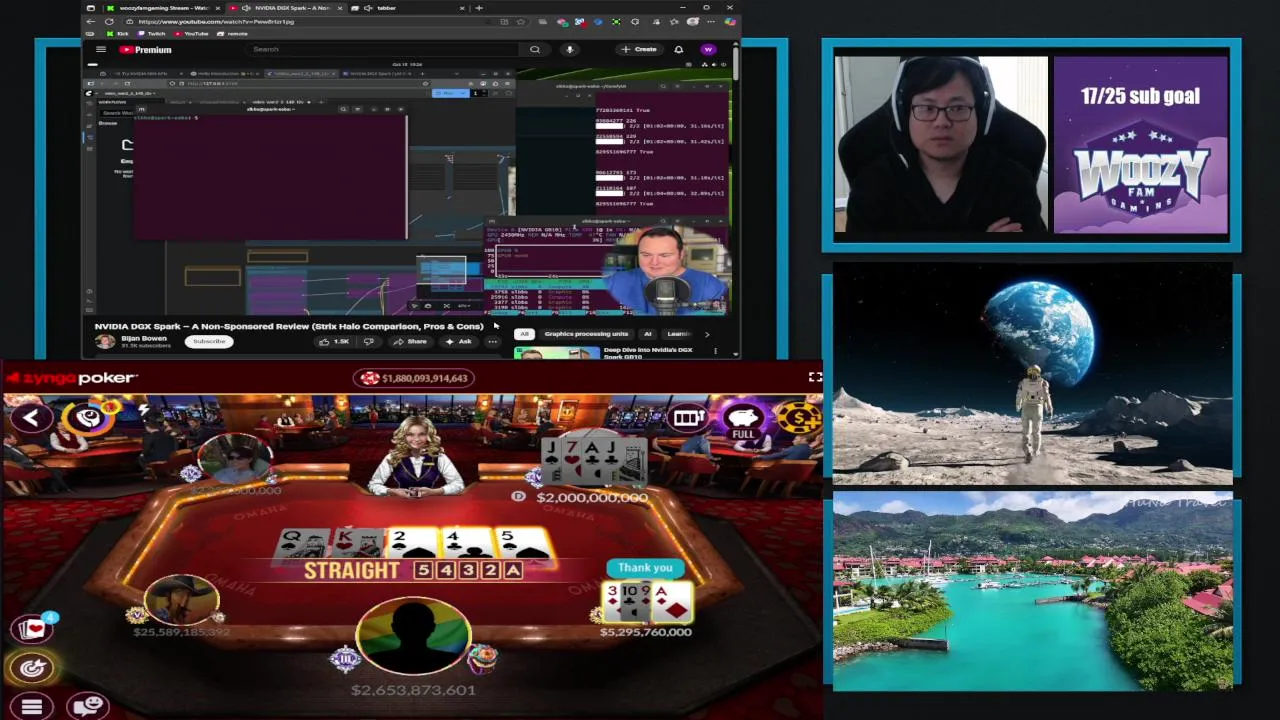This screenshot has height=720, width=1280.
Task: Open the YouTube bookmark in bookmarks bar
Action: pyautogui.click(x=192, y=34)
